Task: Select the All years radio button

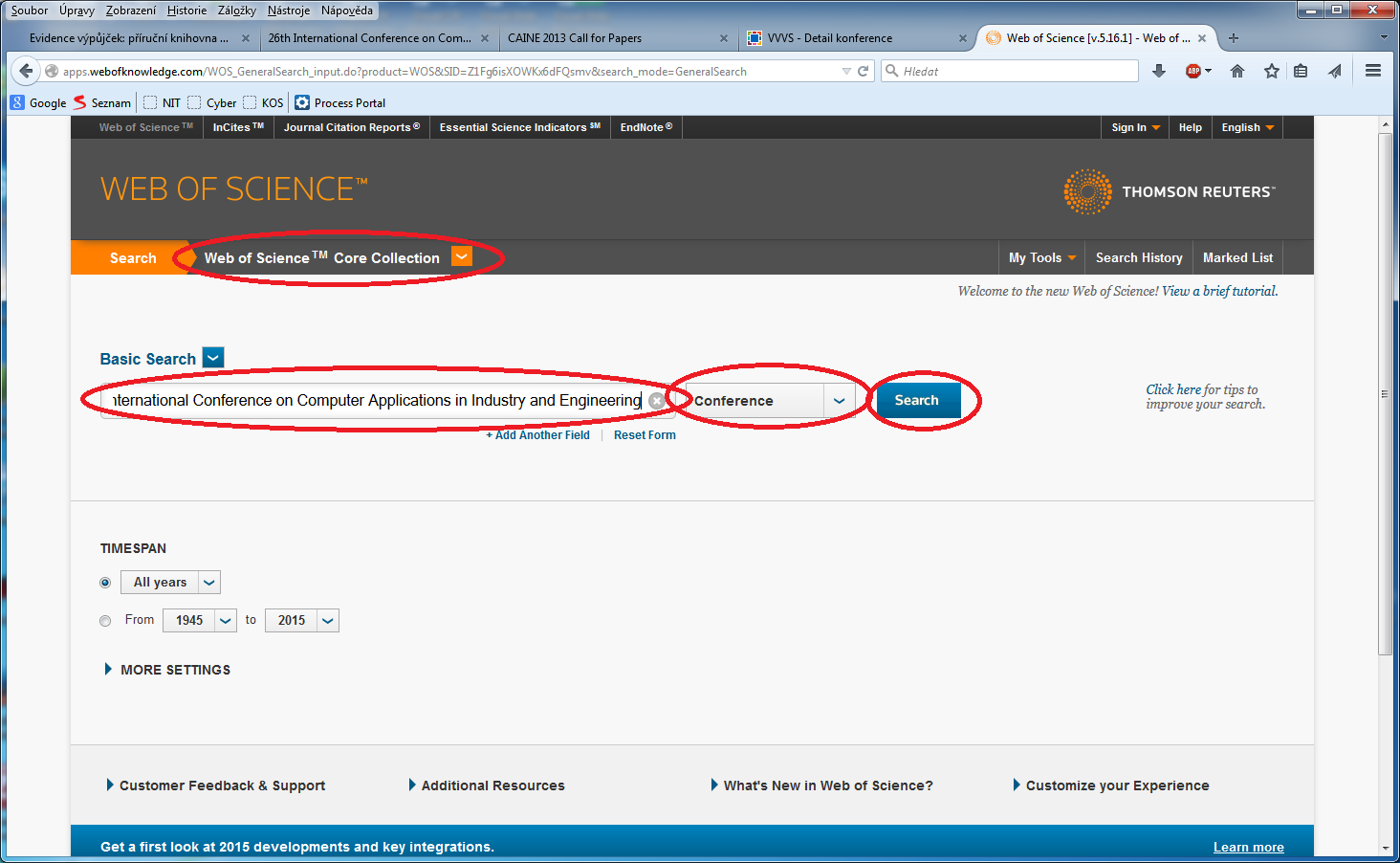Action: coord(105,583)
